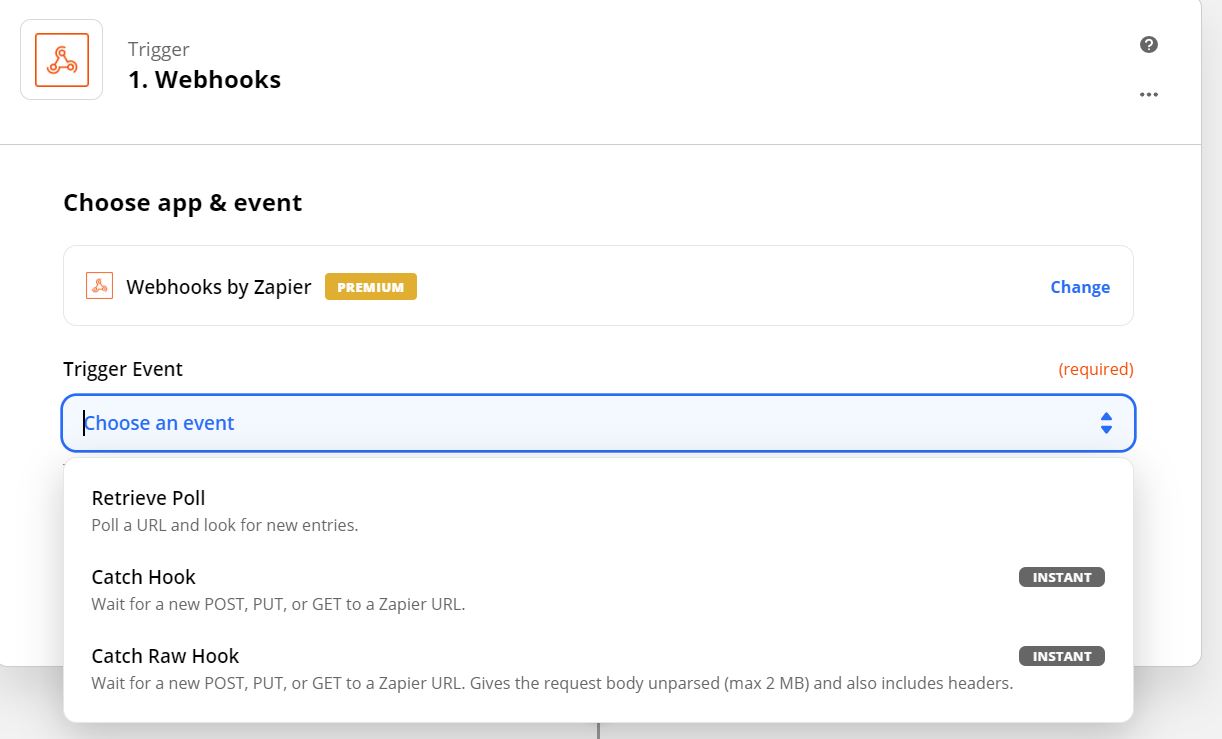This screenshot has width=1222, height=739.
Task: Click the '1. Webhooks' step title
Action: pyautogui.click(x=204, y=80)
